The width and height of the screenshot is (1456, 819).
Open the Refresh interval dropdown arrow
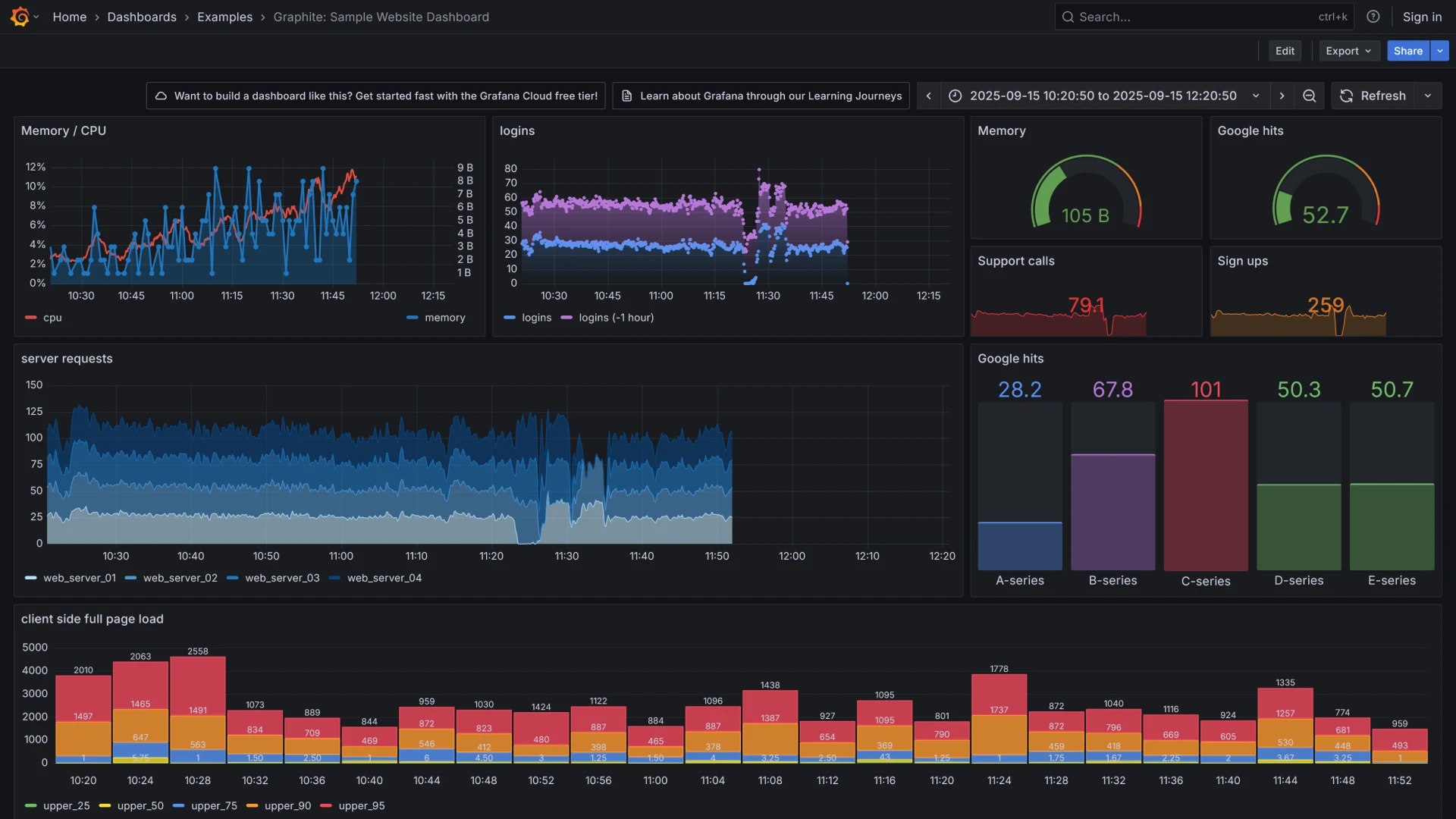(x=1429, y=96)
